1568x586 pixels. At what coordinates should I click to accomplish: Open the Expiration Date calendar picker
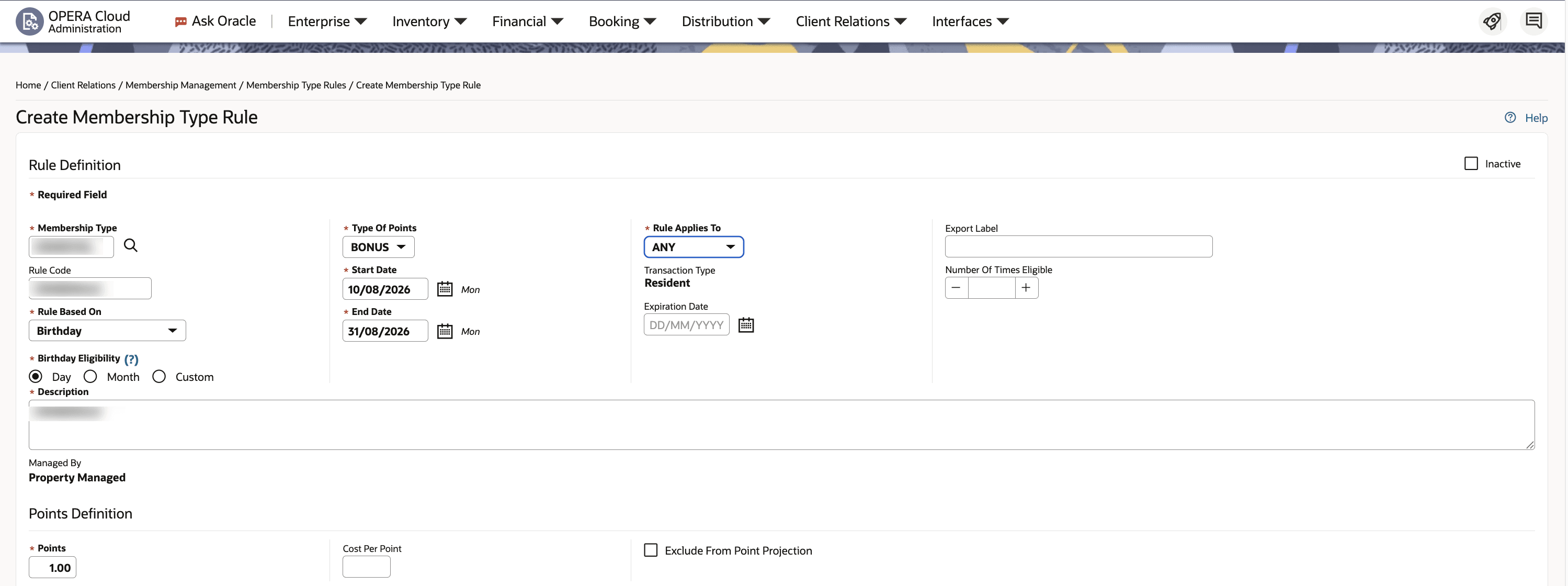pos(746,325)
